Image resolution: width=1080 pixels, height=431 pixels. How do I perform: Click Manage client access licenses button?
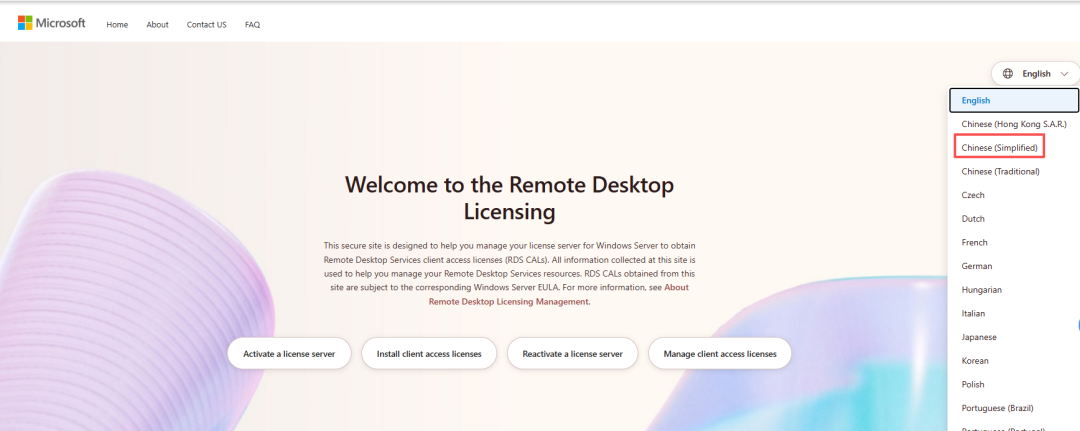tap(720, 354)
